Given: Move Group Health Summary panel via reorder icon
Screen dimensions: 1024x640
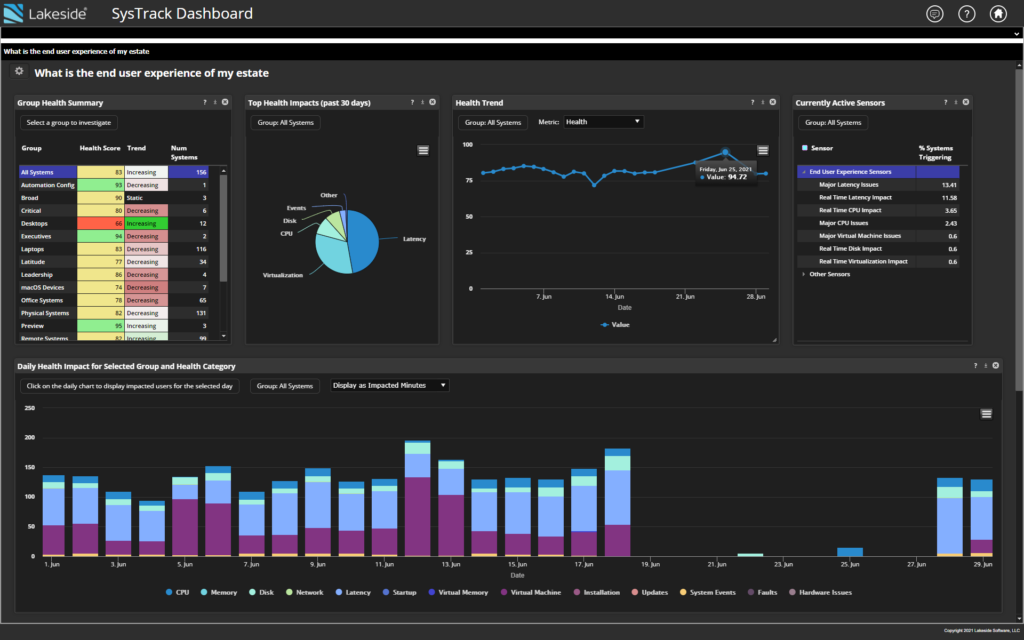Looking at the screenshot, I should (x=215, y=103).
